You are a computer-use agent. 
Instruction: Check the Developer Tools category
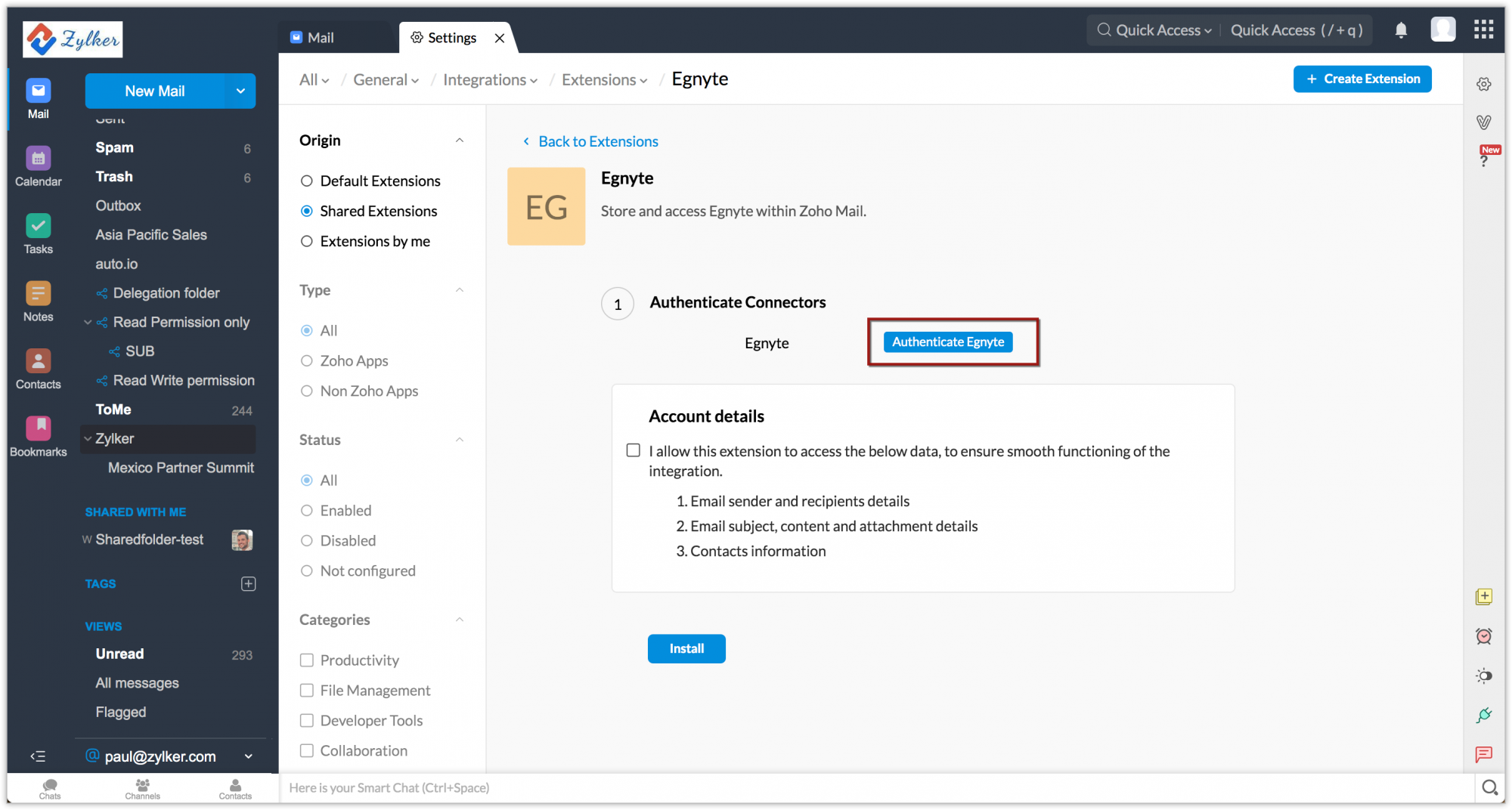tap(307, 720)
